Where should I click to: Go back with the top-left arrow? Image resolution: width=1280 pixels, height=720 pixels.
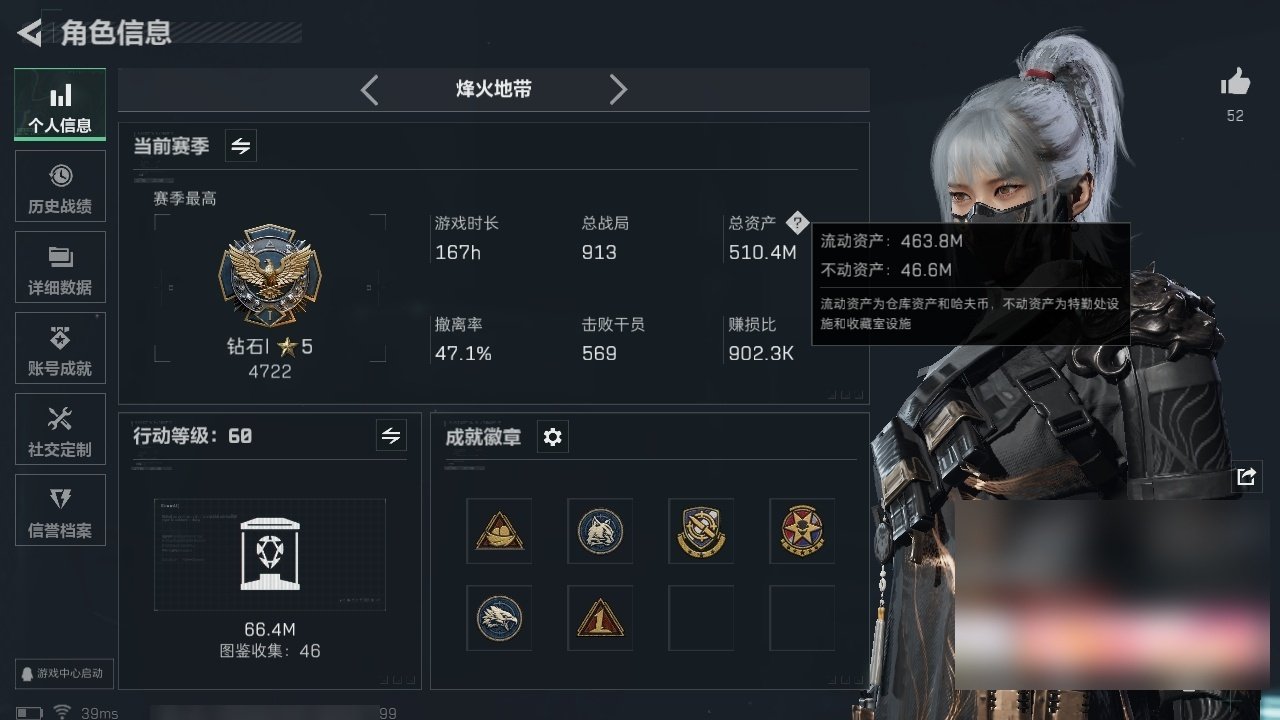click(29, 33)
